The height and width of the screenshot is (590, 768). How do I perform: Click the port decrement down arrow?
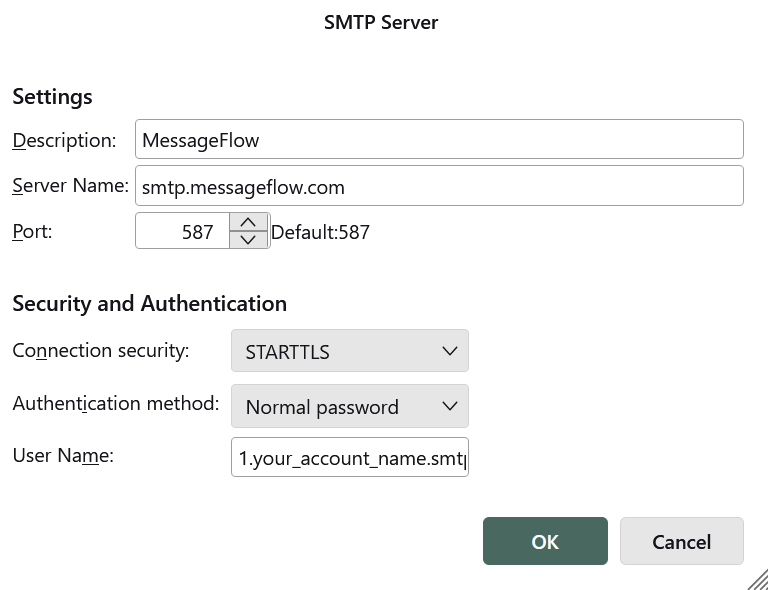coord(248,240)
